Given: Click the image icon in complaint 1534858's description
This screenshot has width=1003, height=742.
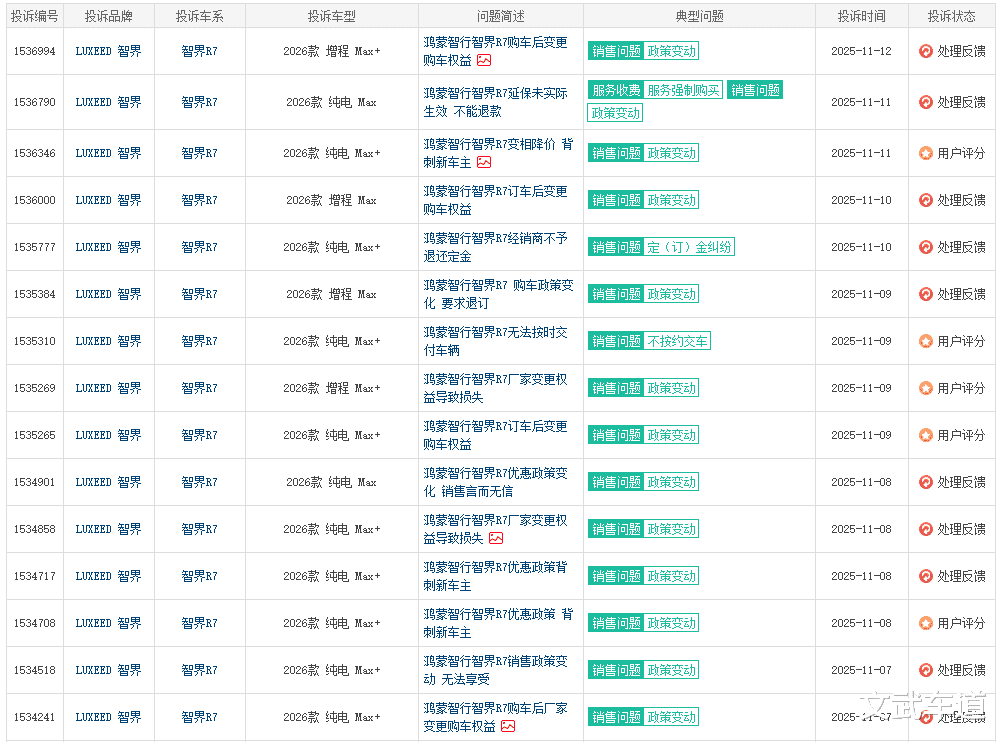Looking at the screenshot, I should (x=496, y=539).
